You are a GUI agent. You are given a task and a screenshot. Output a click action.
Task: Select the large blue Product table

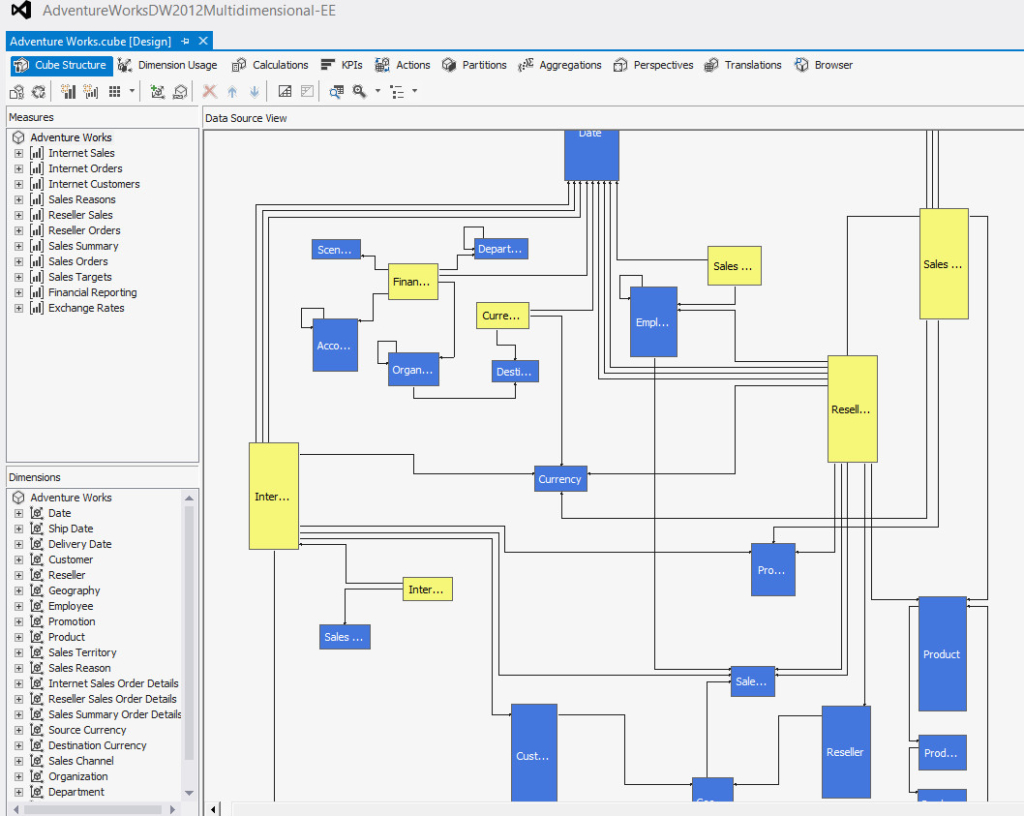pyautogui.click(x=942, y=654)
